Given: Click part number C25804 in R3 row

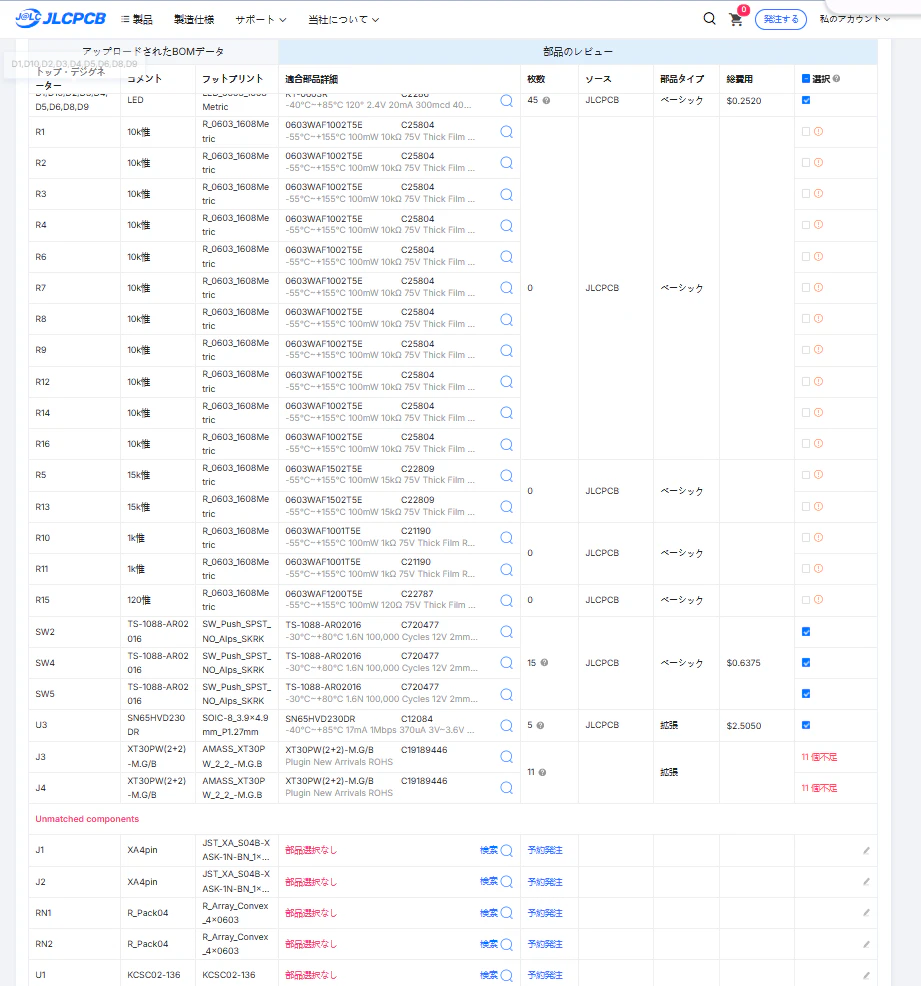Looking at the screenshot, I should (x=417, y=187).
